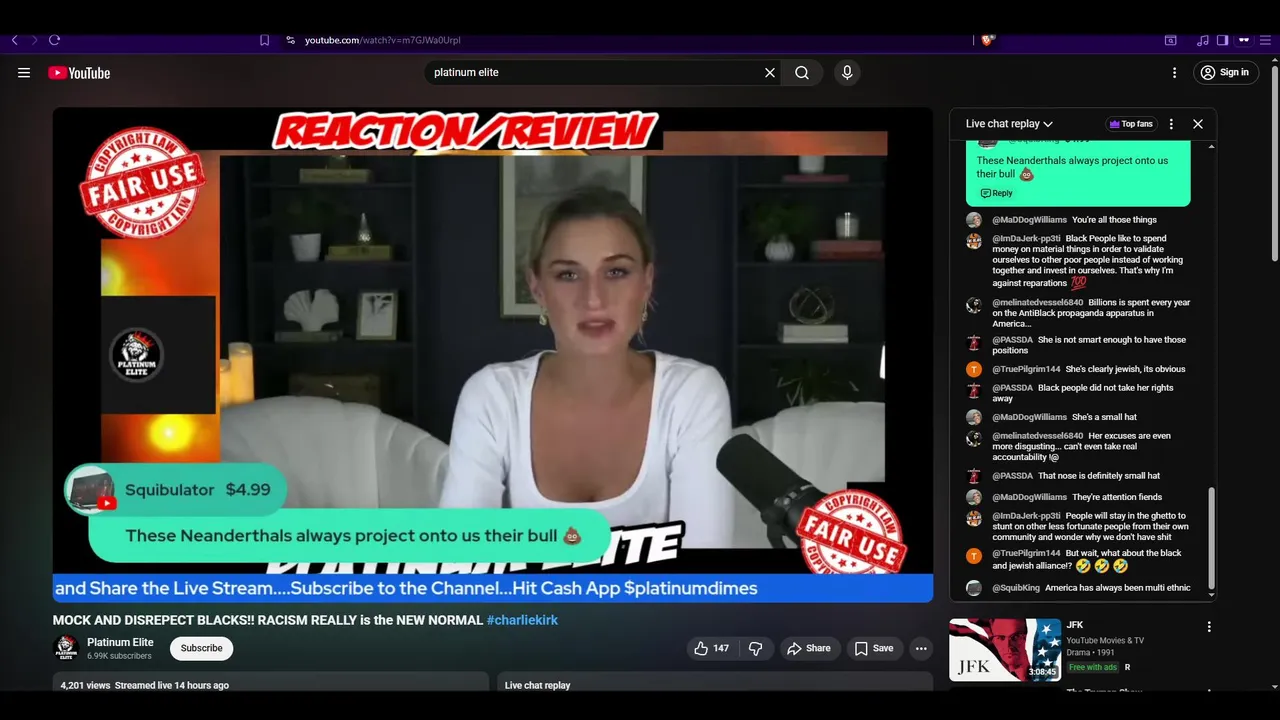This screenshot has height=720, width=1280.
Task: Open the #charliekirk hashtag link
Action: 522,620
